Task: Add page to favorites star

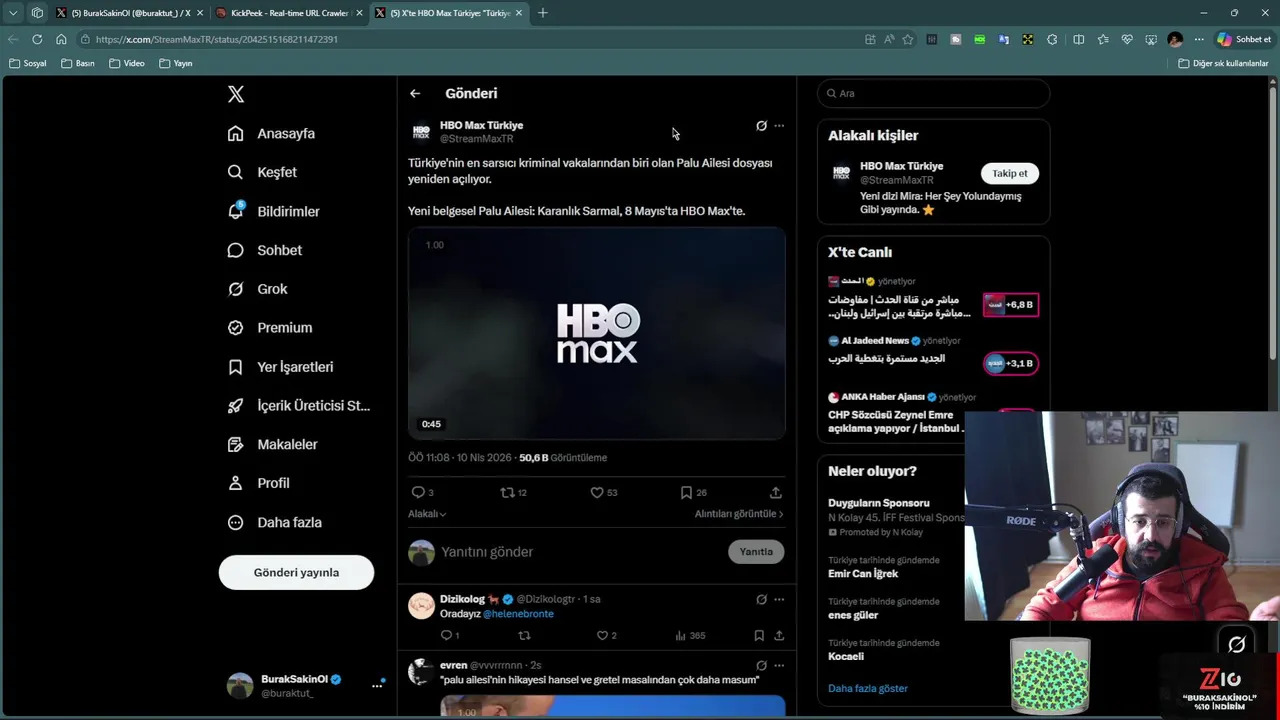Action: pyautogui.click(x=908, y=39)
